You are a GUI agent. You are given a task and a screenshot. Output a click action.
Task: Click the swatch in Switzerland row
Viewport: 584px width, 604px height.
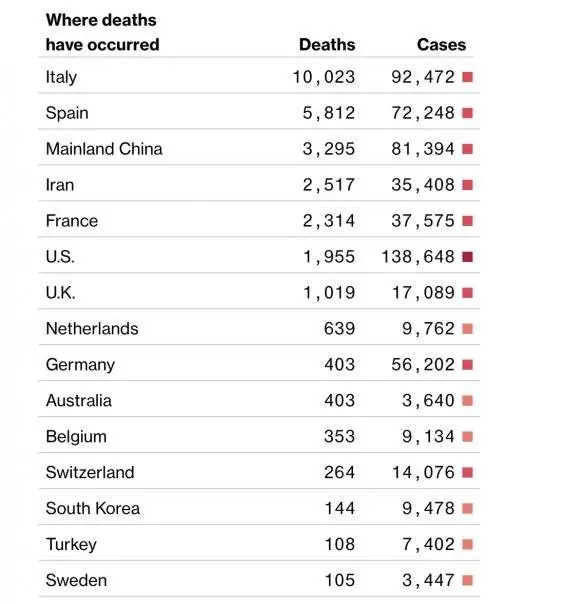[467, 473]
